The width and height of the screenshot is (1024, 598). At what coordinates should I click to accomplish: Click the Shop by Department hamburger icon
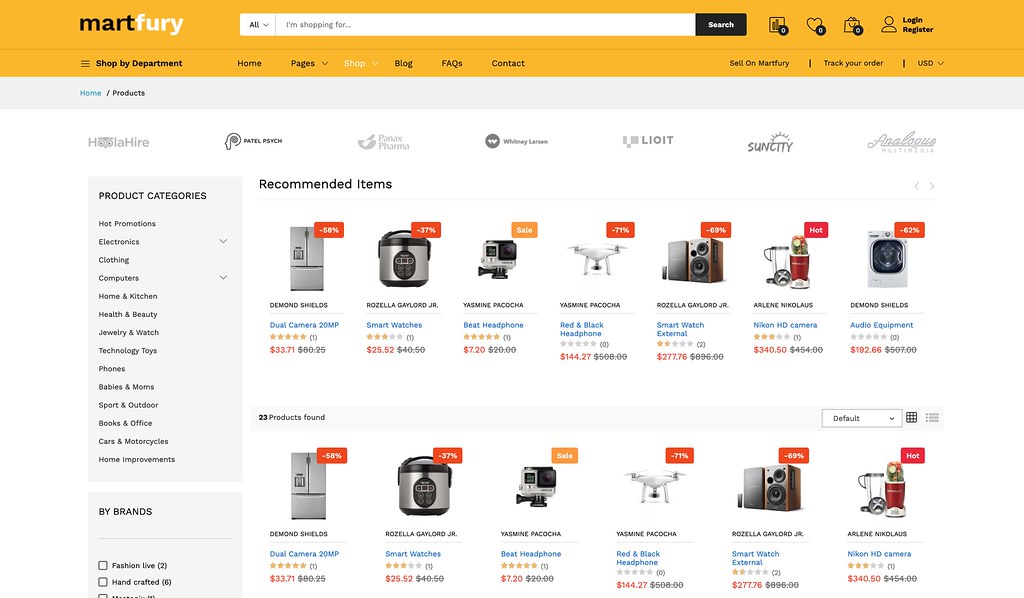click(x=85, y=63)
